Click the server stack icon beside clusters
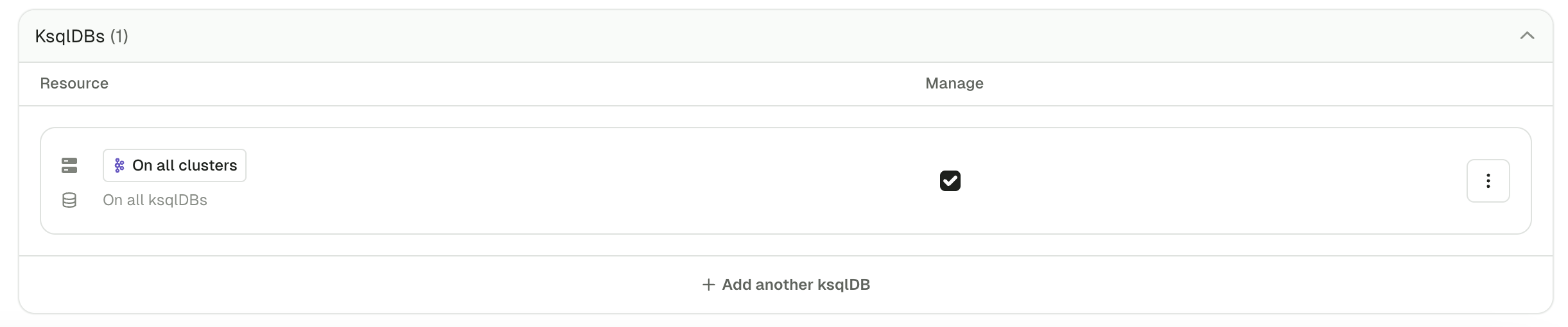1568x327 pixels. 69,165
